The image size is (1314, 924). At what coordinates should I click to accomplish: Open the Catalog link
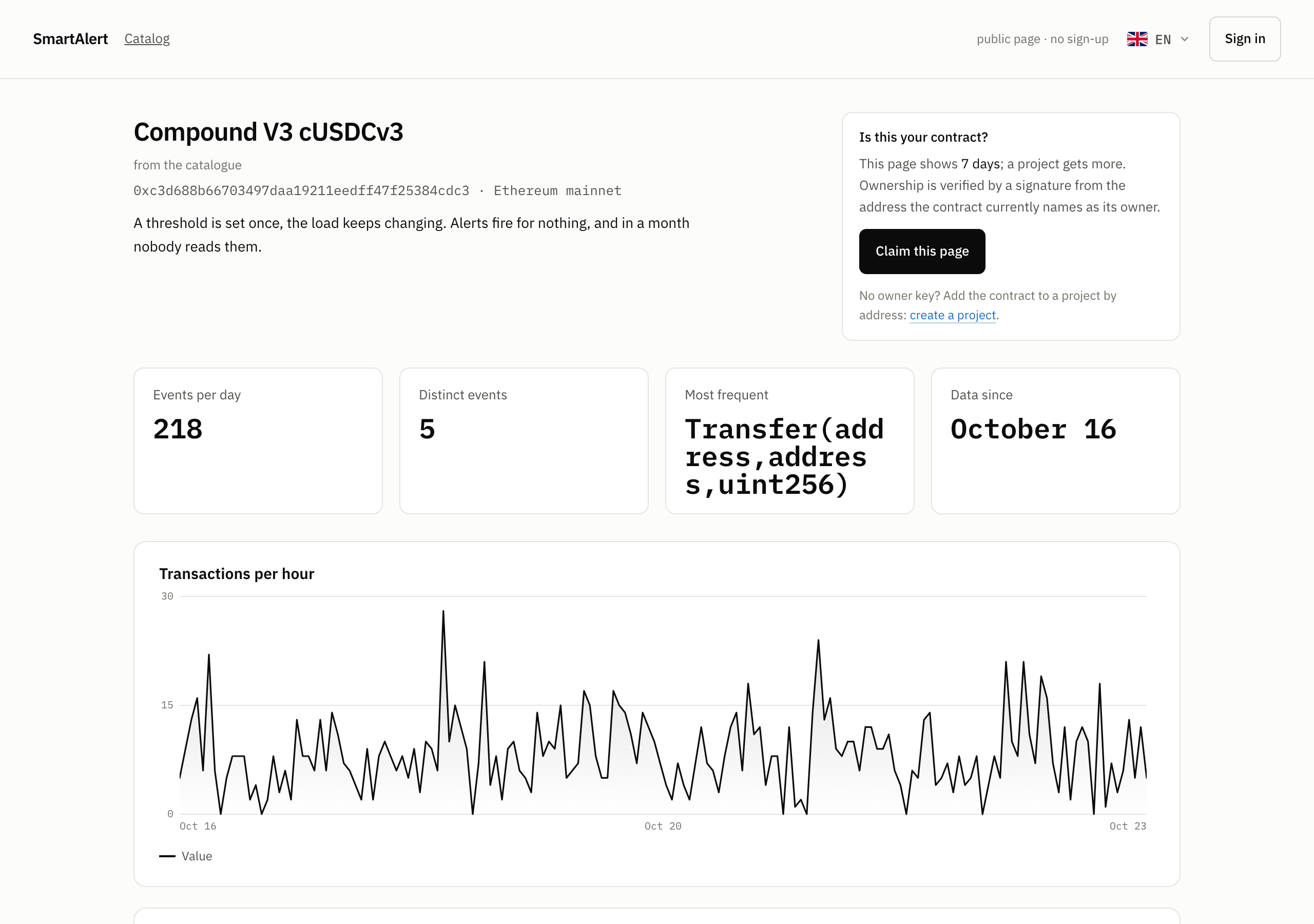pos(147,39)
